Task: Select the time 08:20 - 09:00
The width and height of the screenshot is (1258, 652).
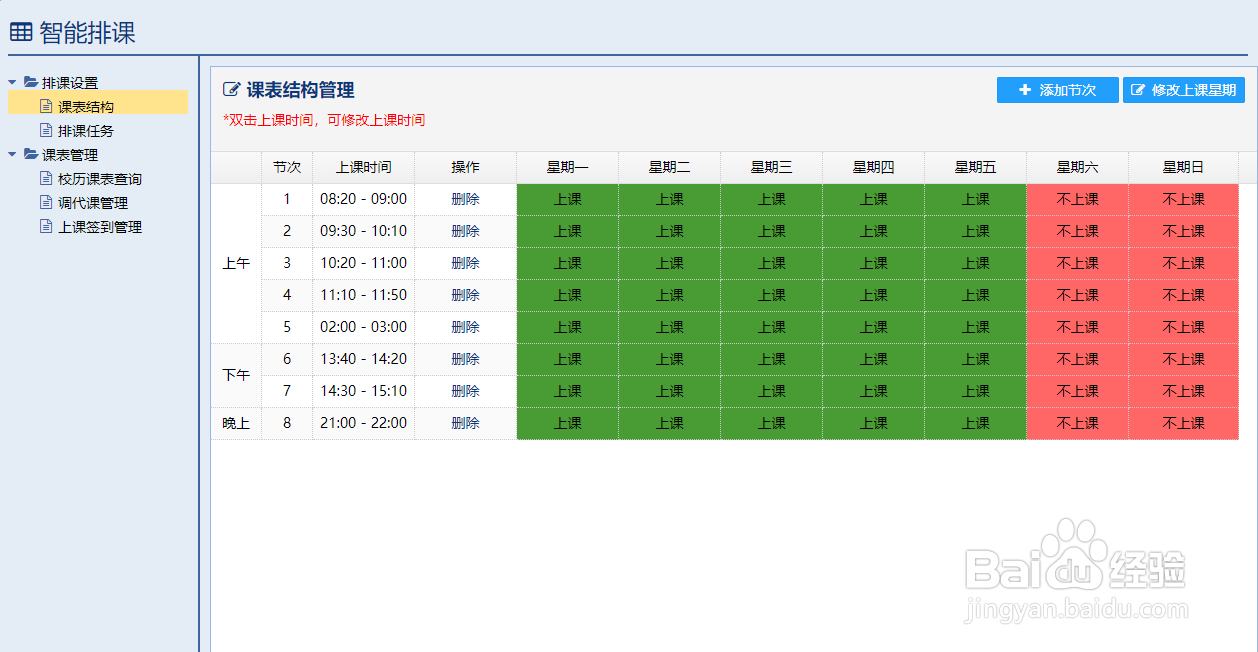Action: point(363,199)
